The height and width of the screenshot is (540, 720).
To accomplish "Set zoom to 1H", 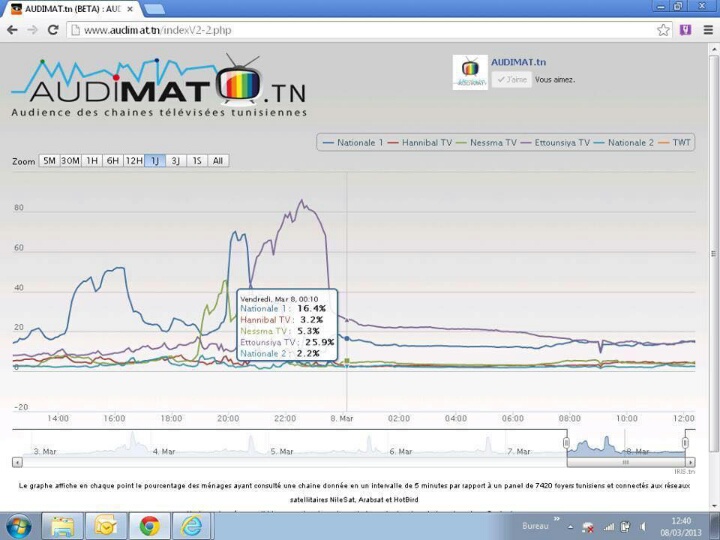I will click(x=92, y=161).
